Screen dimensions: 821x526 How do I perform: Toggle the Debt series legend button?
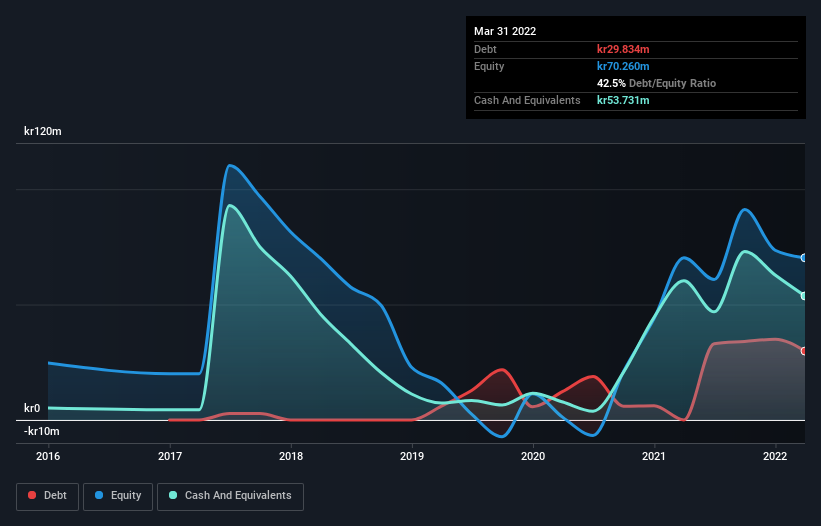tap(48, 496)
